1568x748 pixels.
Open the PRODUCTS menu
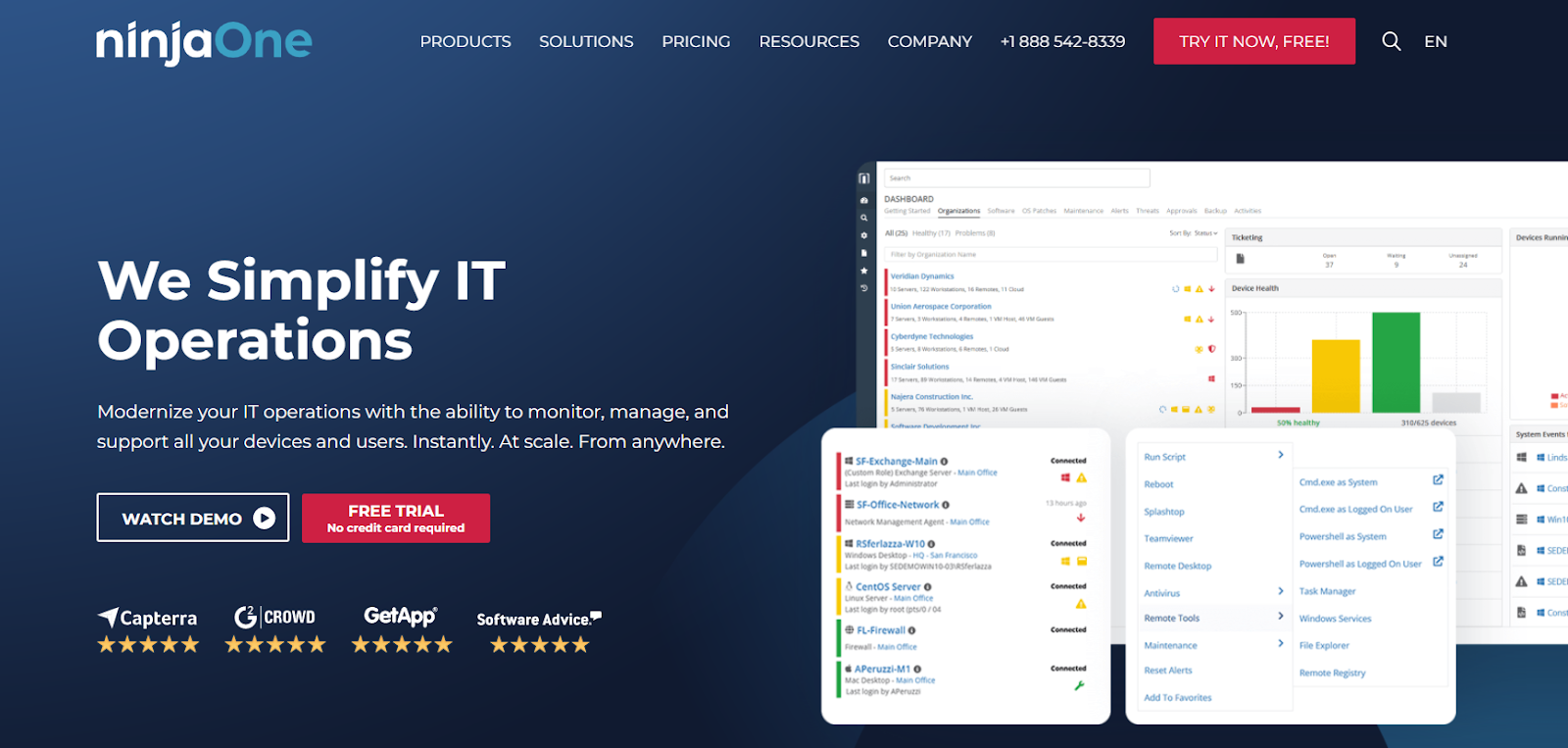point(465,41)
